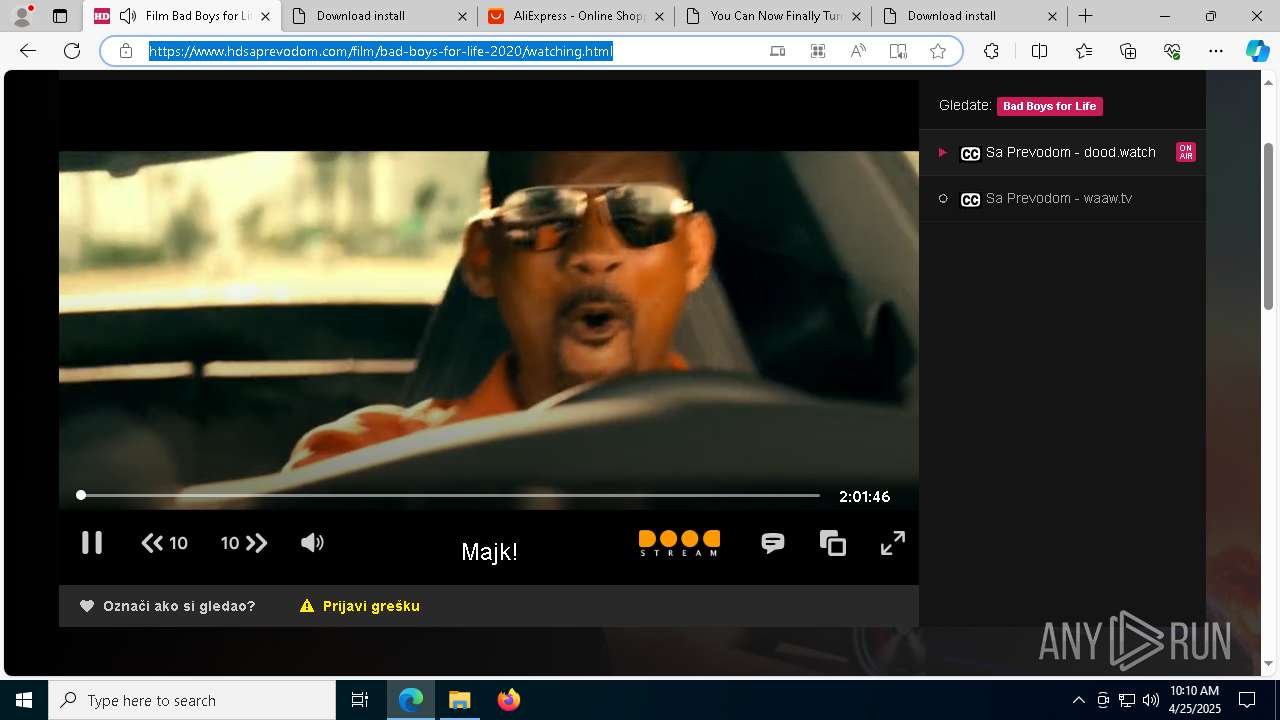This screenshot has width=1280, height=720.
Task: Open tab actions menu icon
Action: [x=60, y=16]
